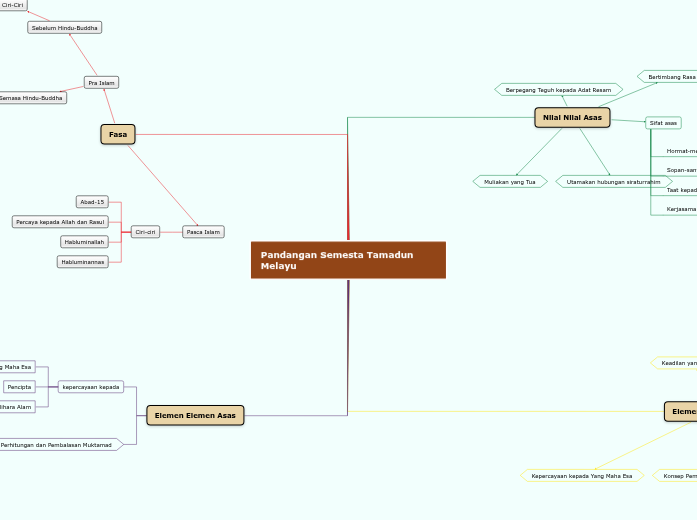Click the Pencipta node
Viewport: 697px width, 520px height.
click(x=18, y=386)
